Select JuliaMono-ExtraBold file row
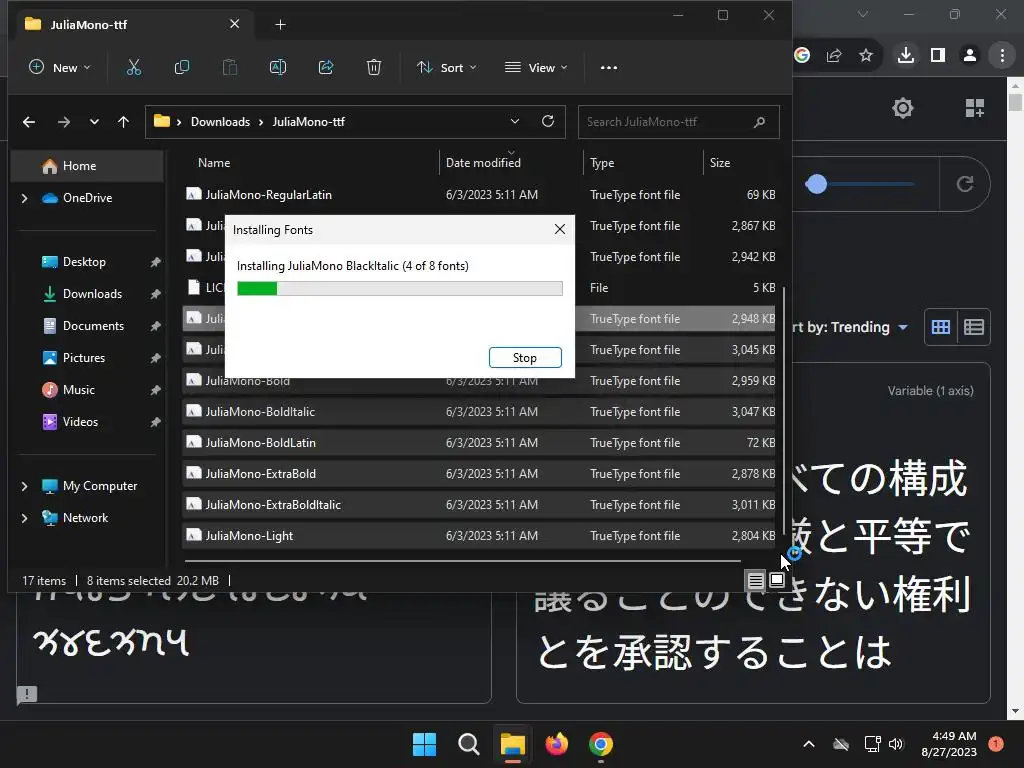The image size is (1024, 768). (480, 473)
